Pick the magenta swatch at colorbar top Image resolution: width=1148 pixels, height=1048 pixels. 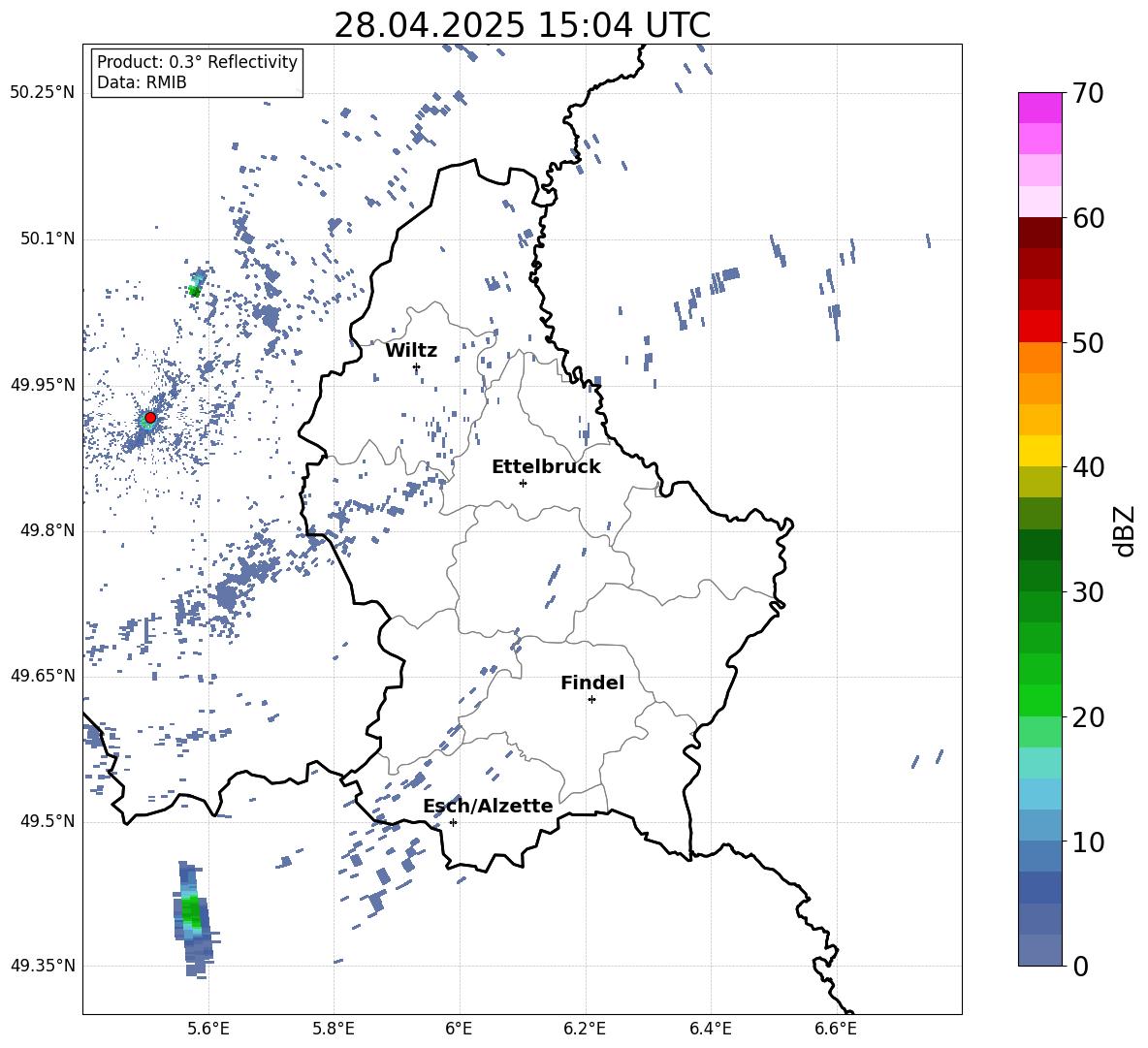(1039, 108)
